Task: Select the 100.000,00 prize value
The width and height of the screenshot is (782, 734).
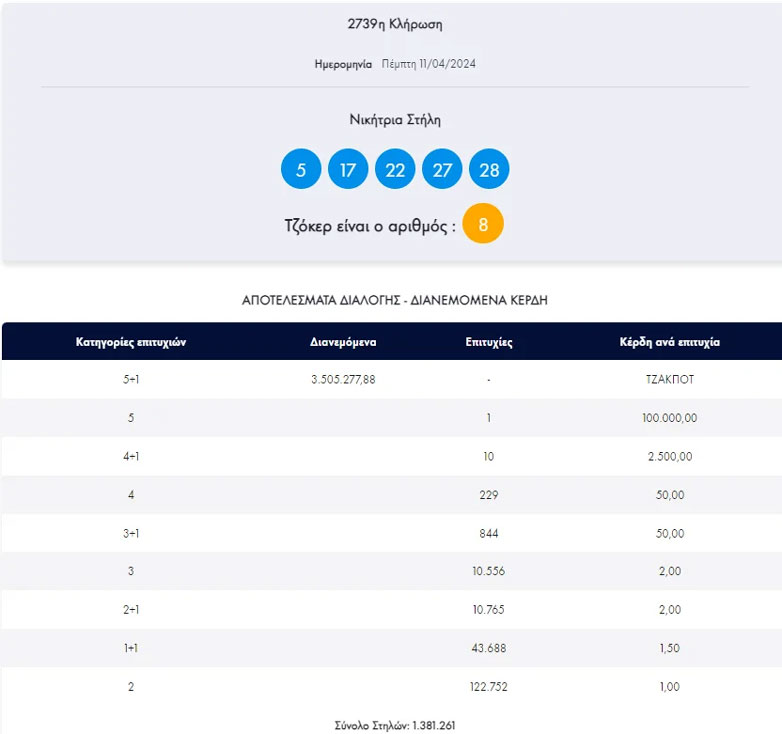Action: (x=670, y=418)
